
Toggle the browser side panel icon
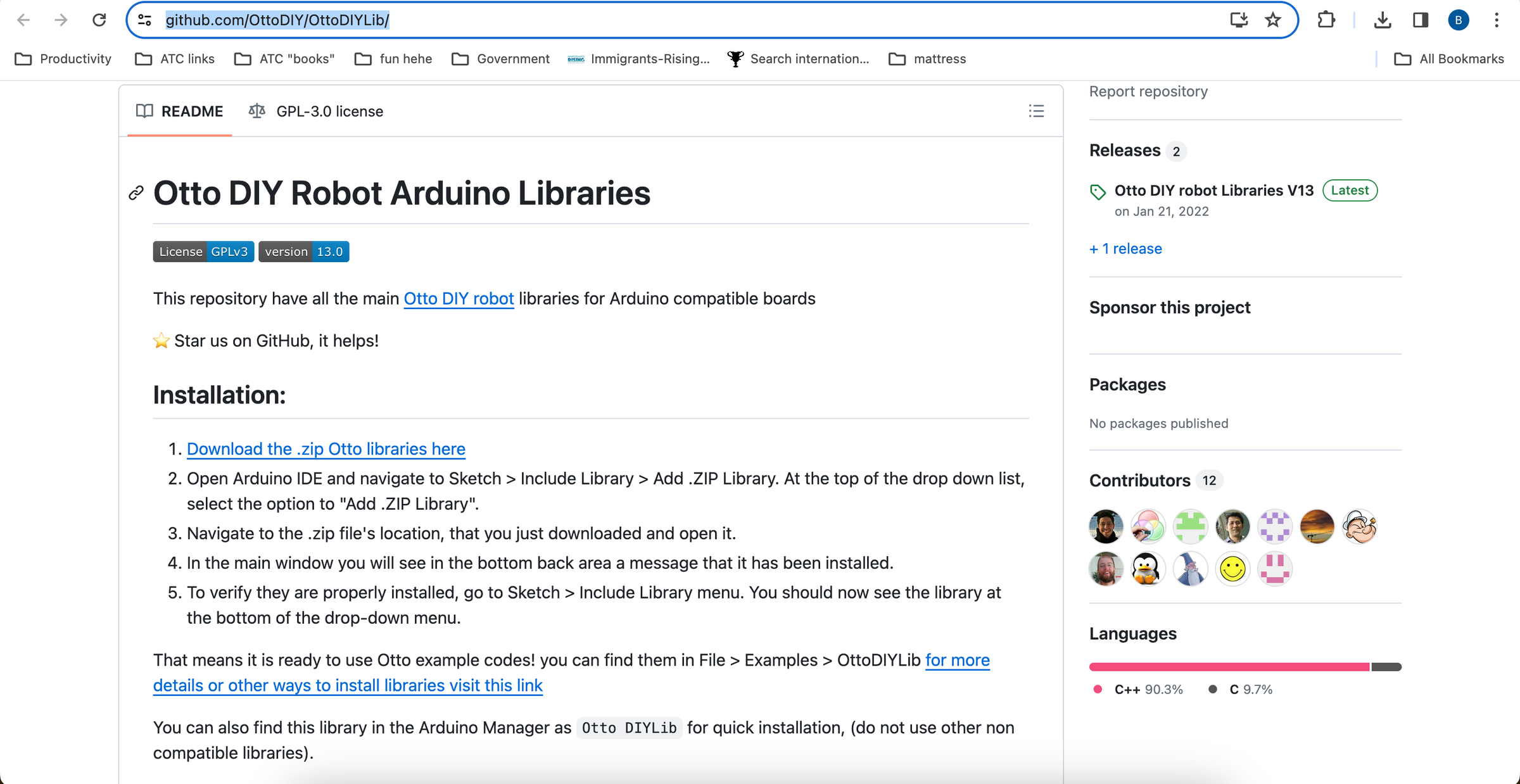[x=1421, y=20]
